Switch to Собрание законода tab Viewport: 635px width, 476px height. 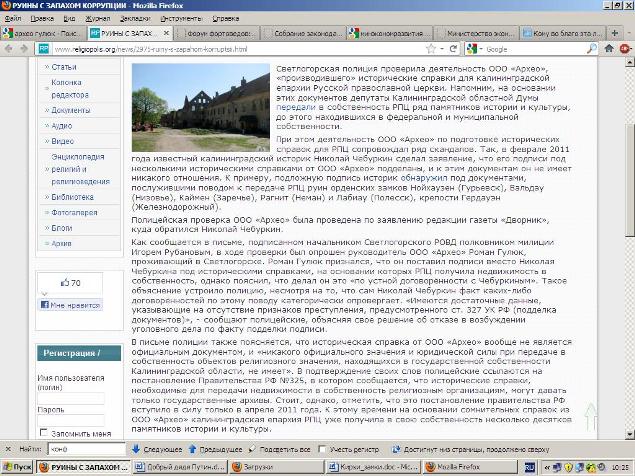pyautogui.click(x=303, y=33)
